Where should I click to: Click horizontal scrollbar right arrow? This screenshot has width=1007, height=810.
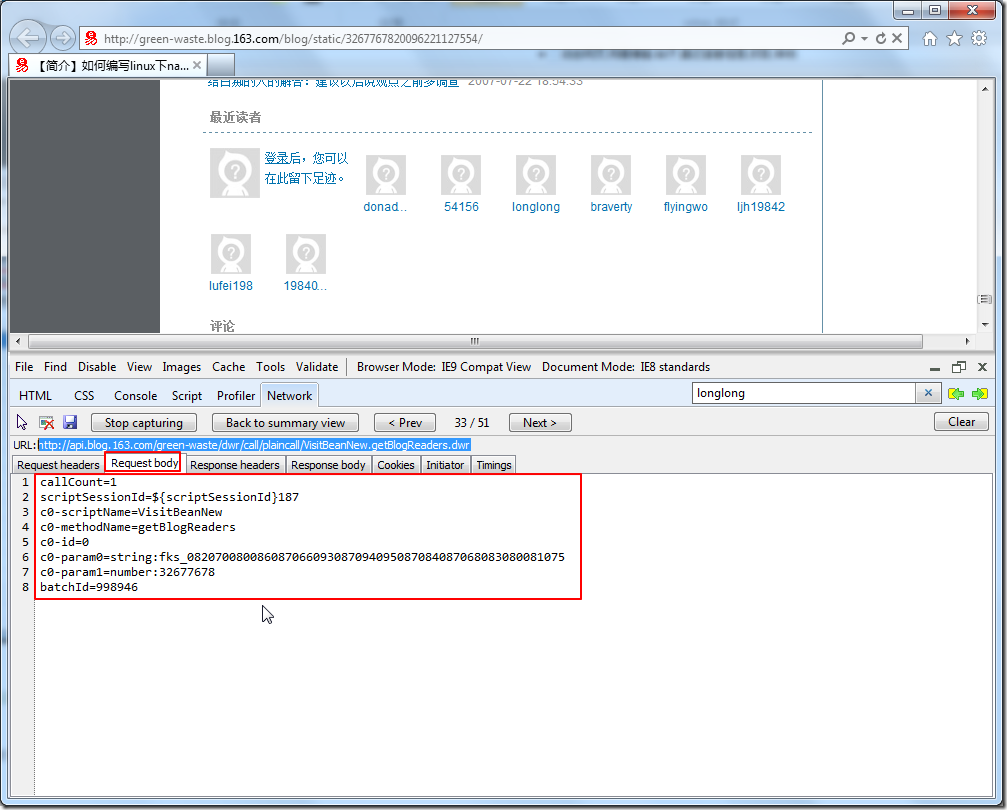(967, 341)
